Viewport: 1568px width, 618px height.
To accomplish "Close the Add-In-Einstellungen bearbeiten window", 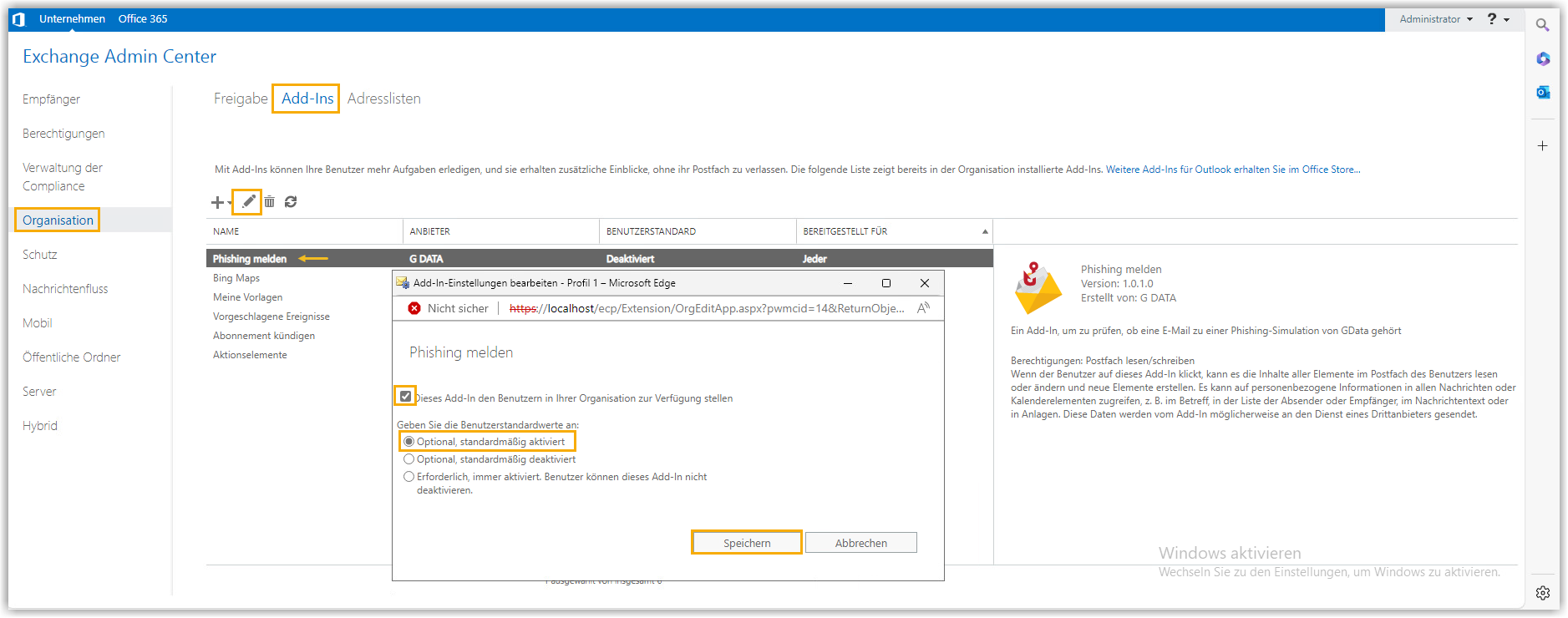I will pyautogui.click(x=925, y=283).
